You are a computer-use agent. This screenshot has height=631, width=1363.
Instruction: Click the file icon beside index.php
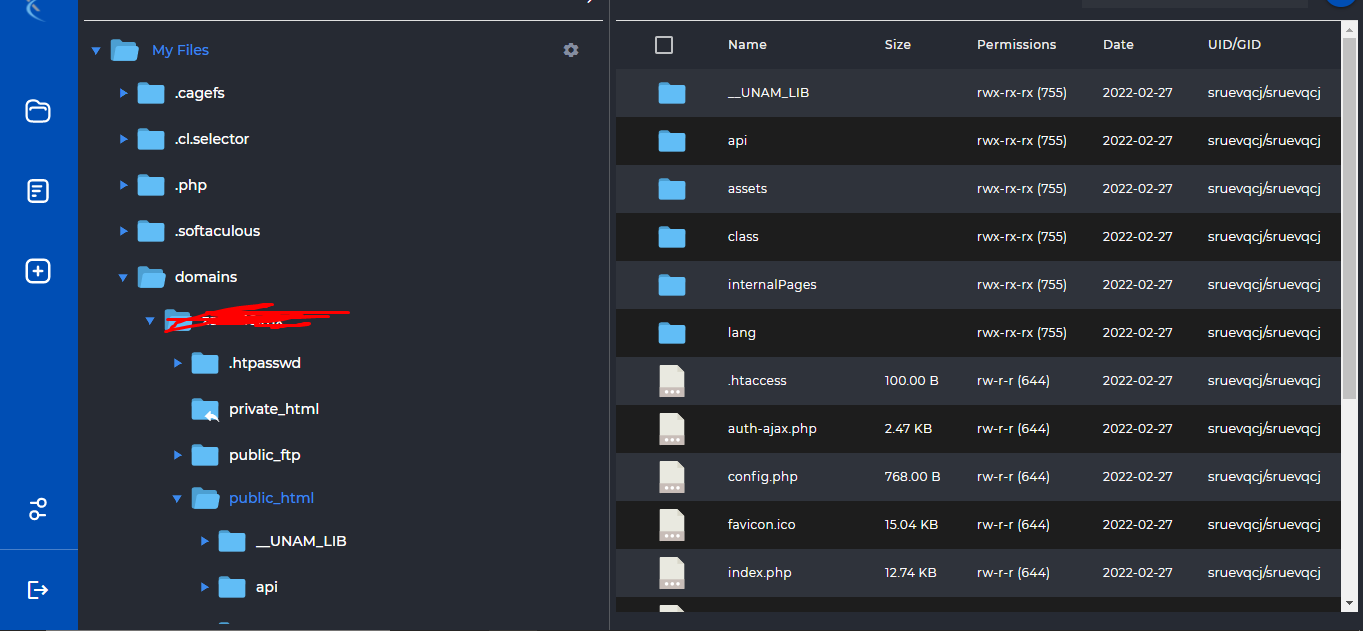pyautogui.click(x=671, y=572)
